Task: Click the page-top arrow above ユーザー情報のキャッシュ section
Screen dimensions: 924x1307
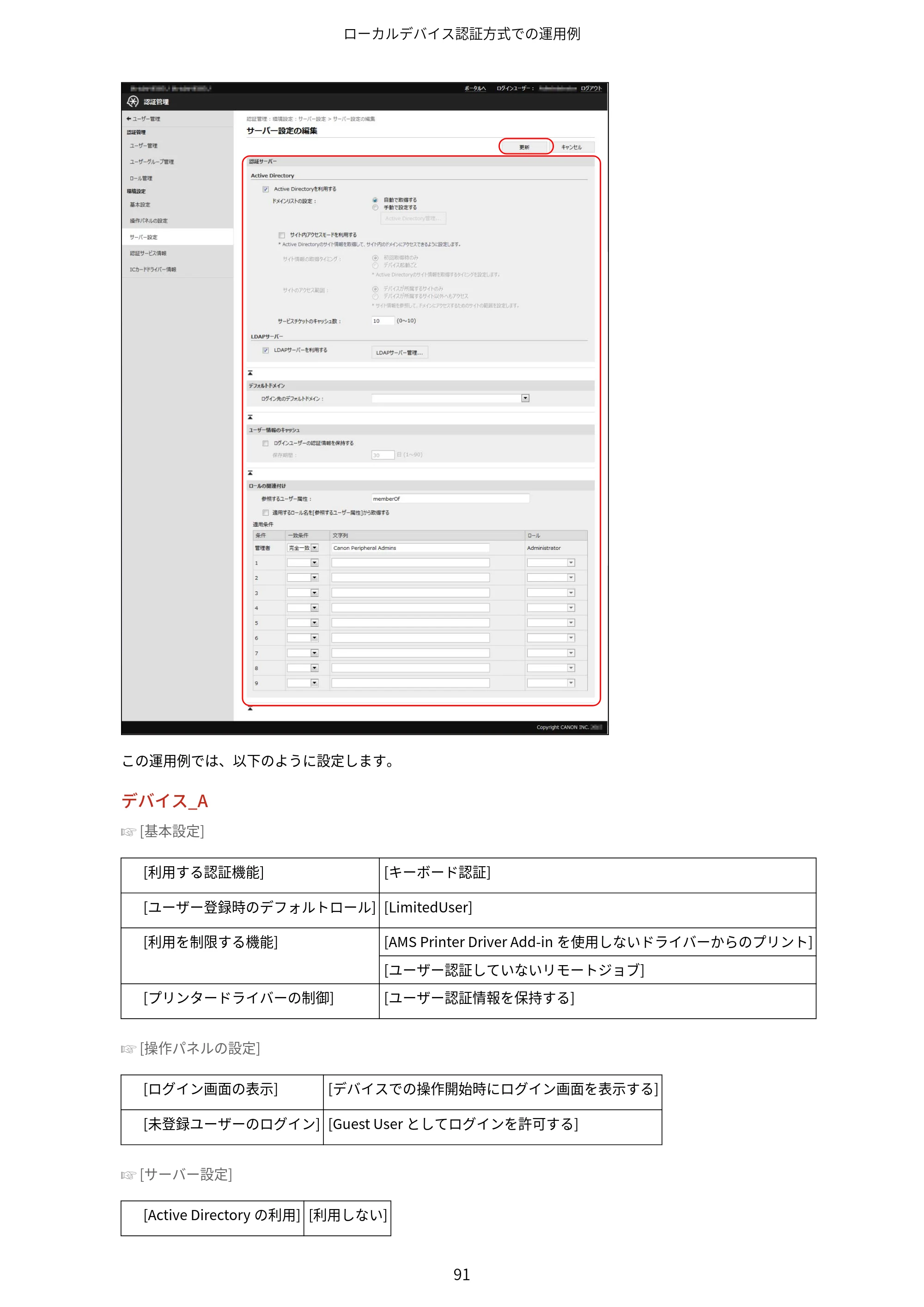Action: [x=250, y=417]
